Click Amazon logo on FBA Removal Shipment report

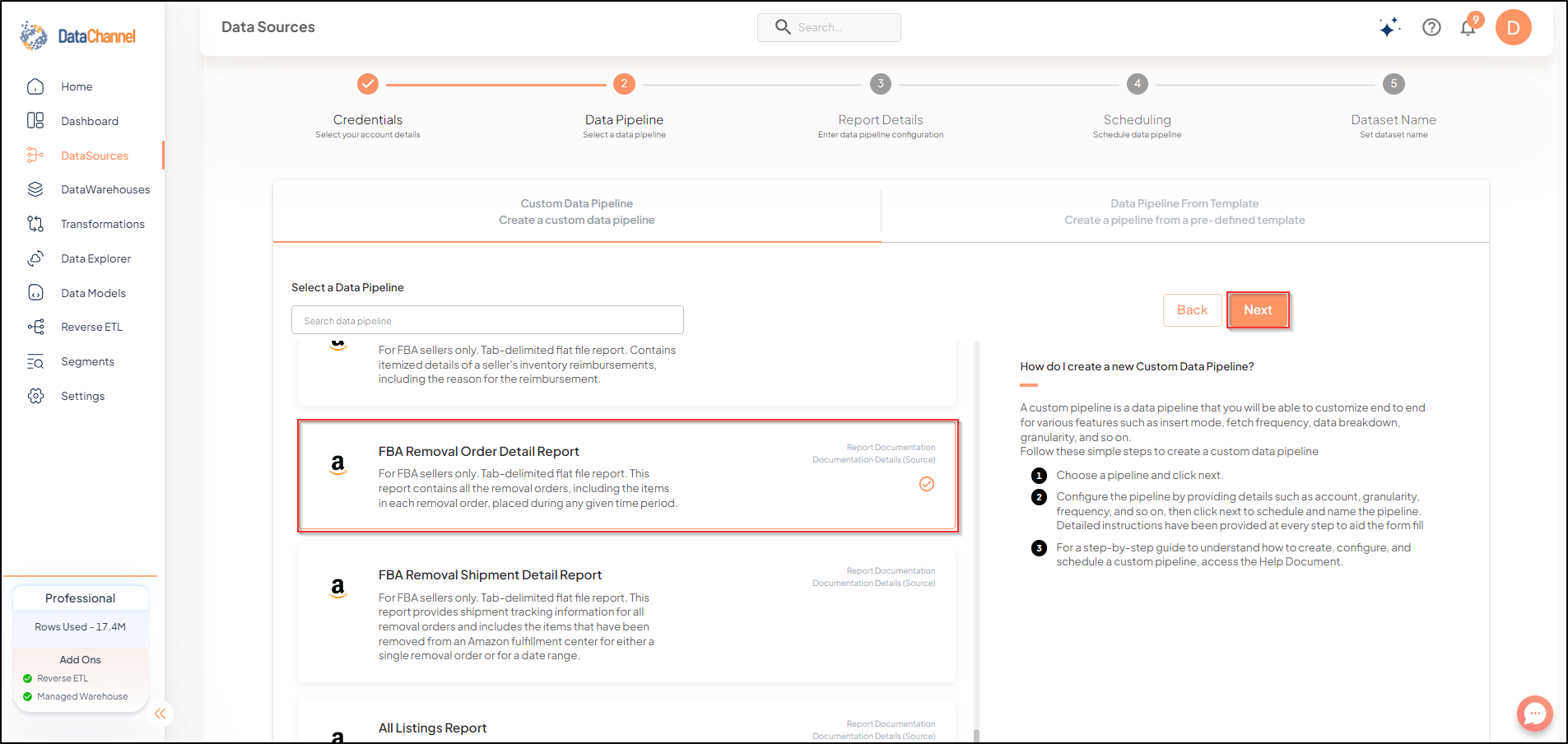(x=337, y=588)
